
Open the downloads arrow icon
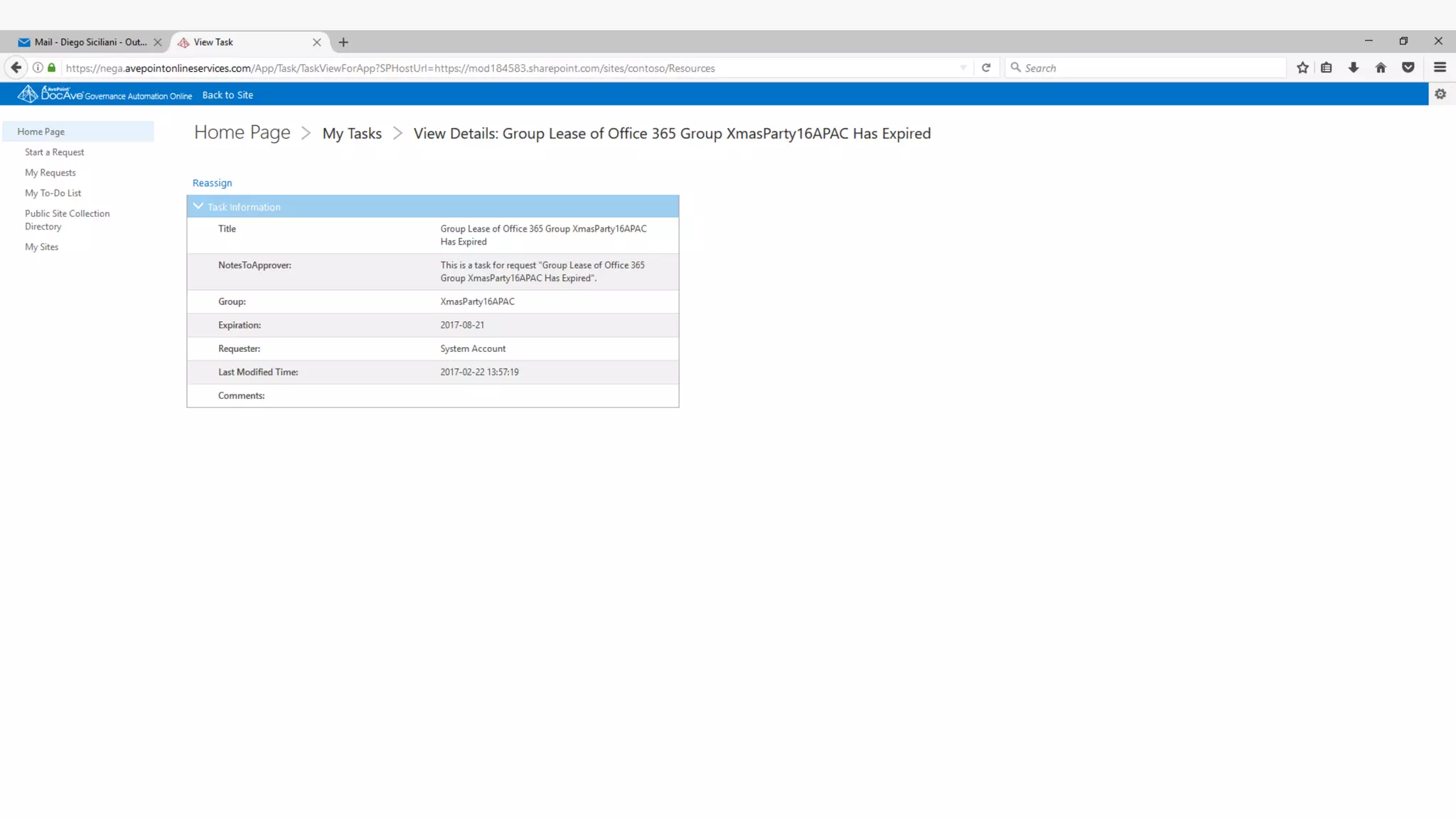pos(1354,68)
